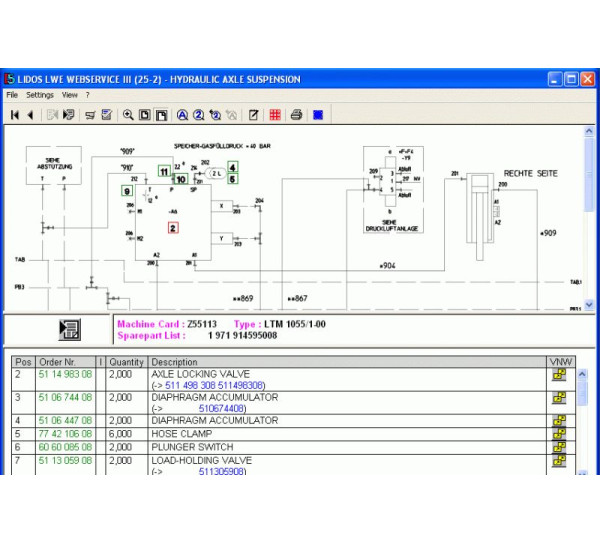Viewport: 600px width, 543px height.
Task: Click replacement part link 510674408
Action: coord(223,409)
